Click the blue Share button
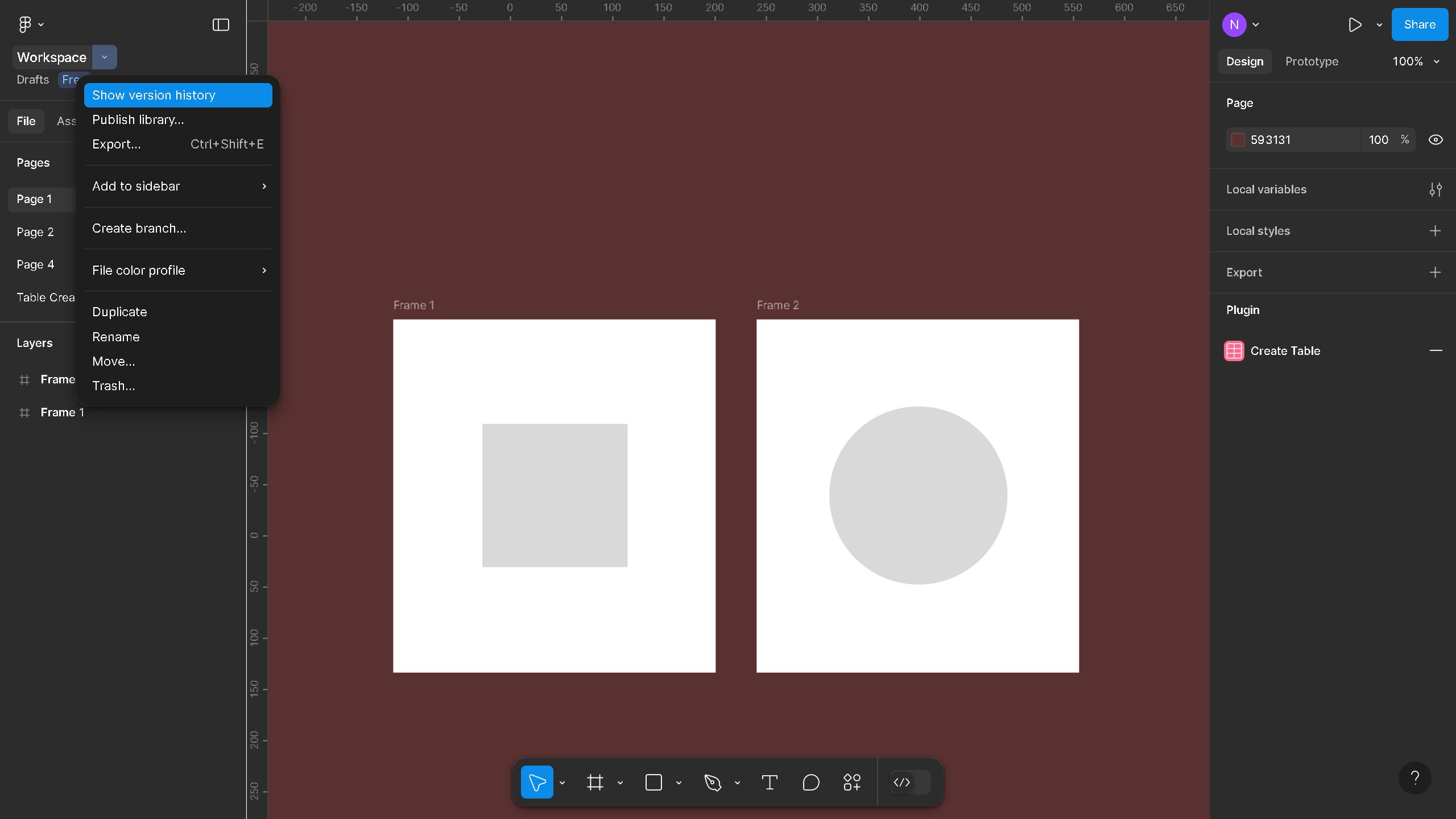 [x=1419, y=24]
